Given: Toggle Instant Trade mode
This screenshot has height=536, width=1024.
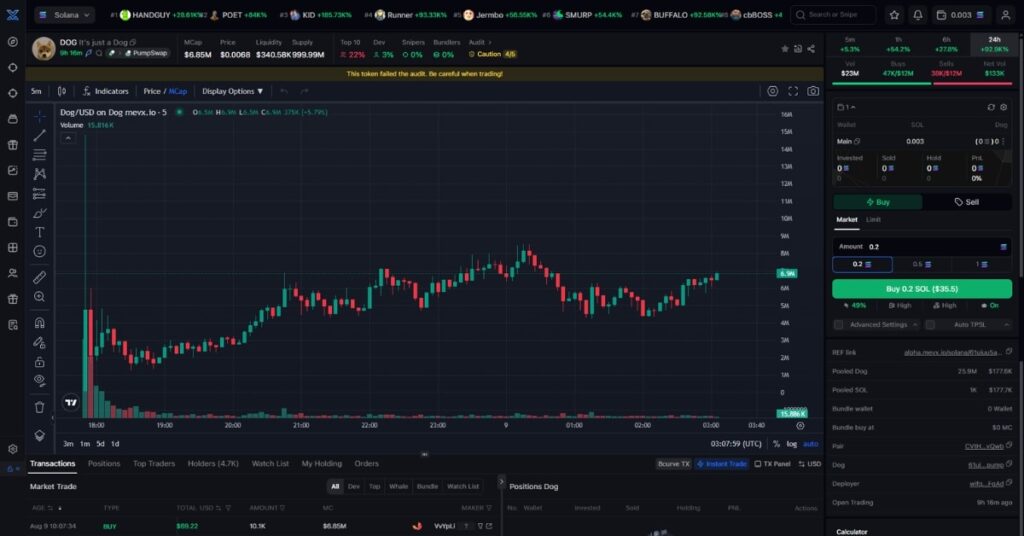Looking at the screenshot, I should [x=722, y=464].
